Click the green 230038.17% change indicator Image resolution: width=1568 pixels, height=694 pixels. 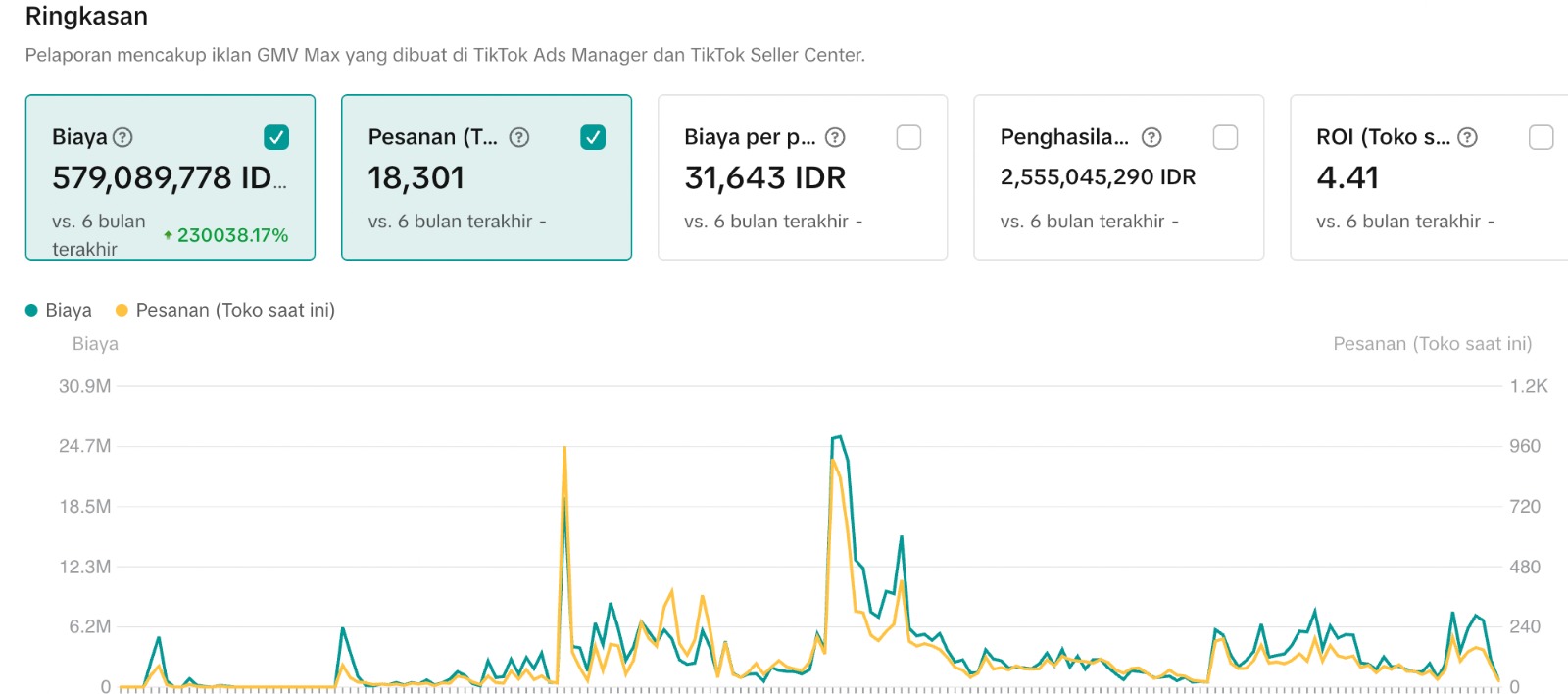tap(226, 235)
